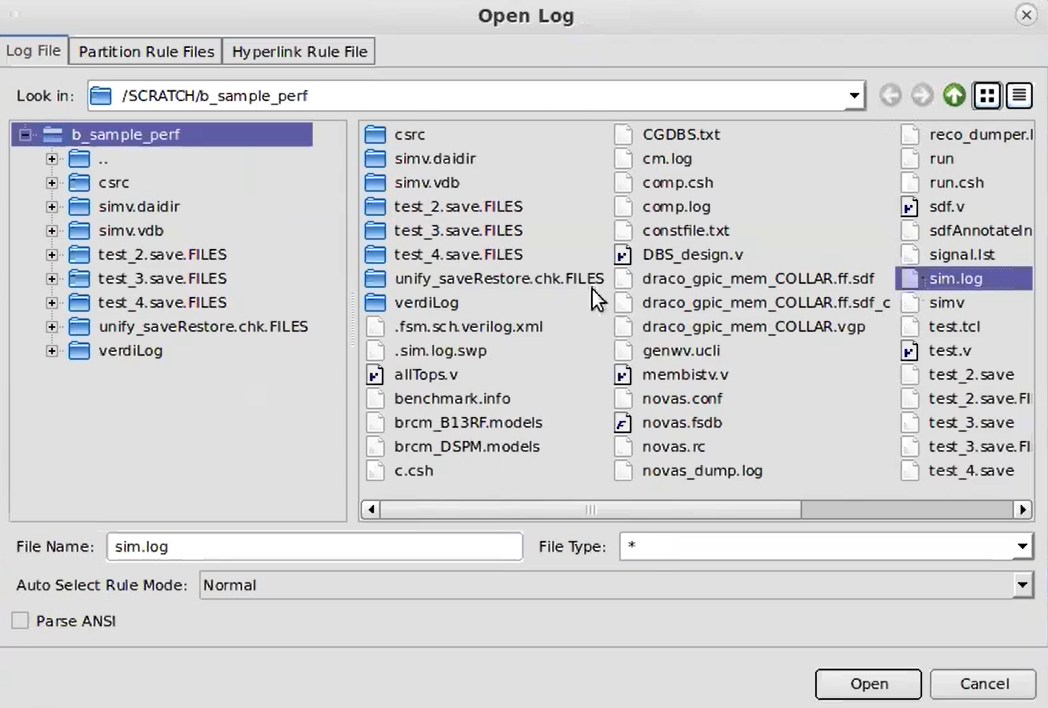Collapse the b_sample_perf tree node
Screen dimensions: 1048x708
coord(25,135)
